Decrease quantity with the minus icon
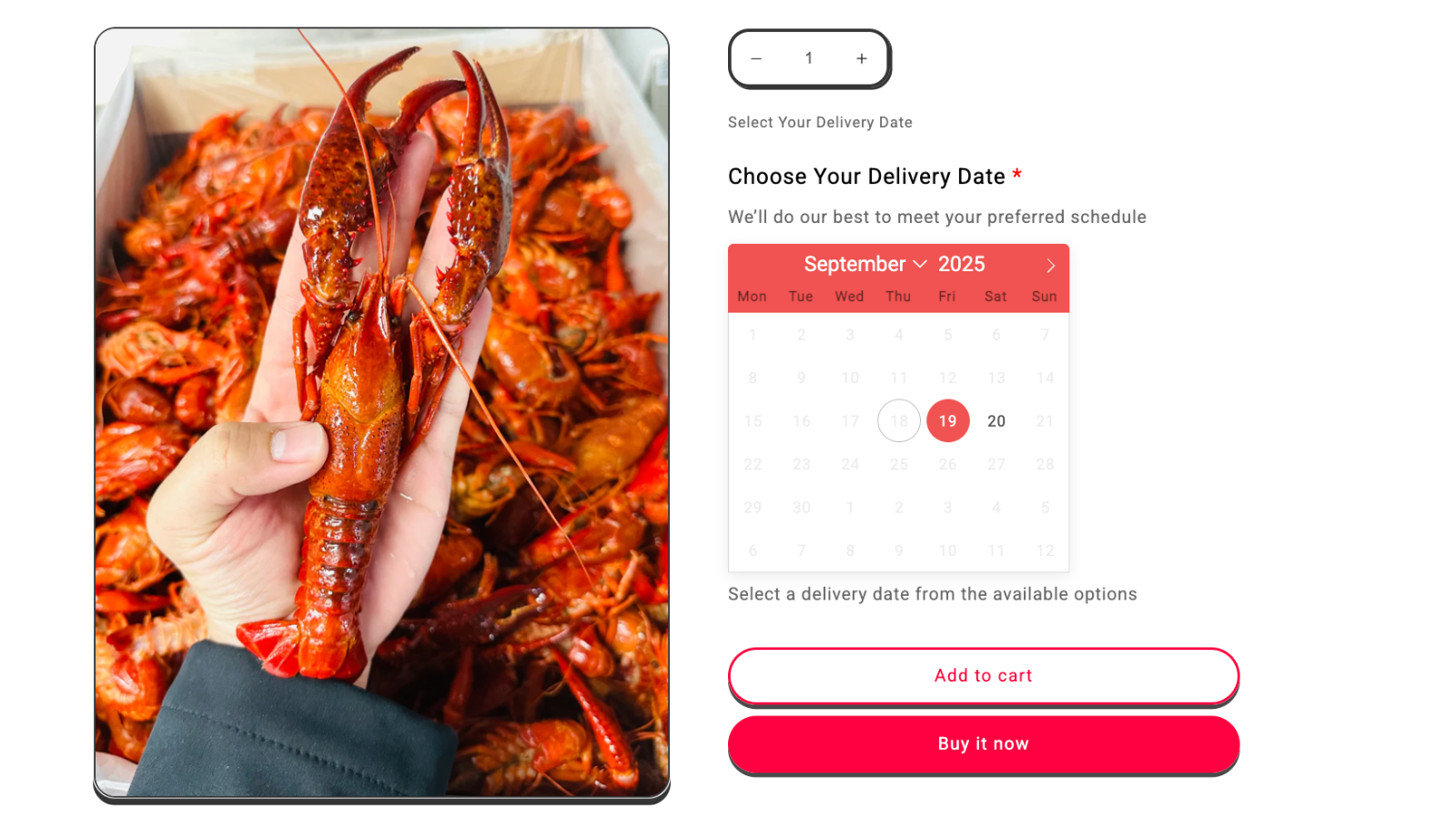Viewport: 1456px width, 819px height. coord(756,58)
